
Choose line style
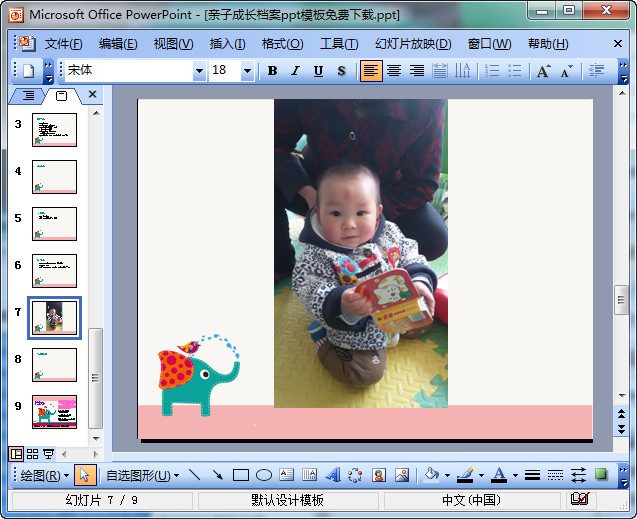pyautogui.click(x=532, y=475)
